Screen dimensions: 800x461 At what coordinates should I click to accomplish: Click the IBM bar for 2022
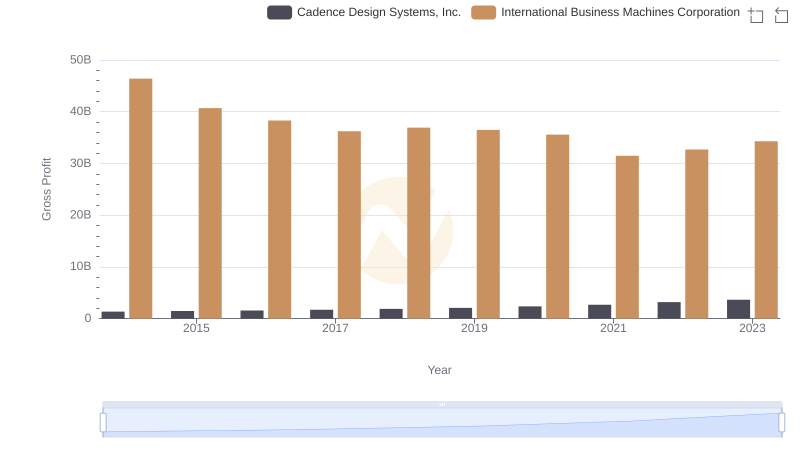point(697,234)
